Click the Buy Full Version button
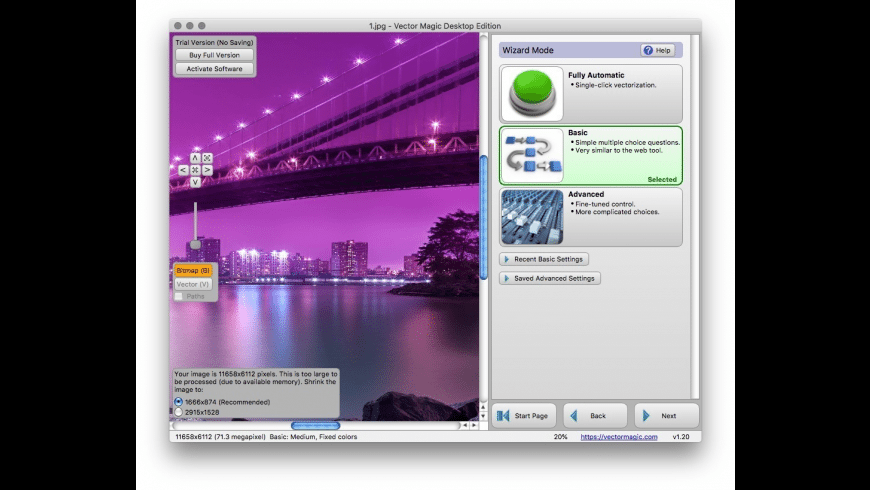Image resolution: width=870 pixels, height=490 pixels. tap(214, 55)
